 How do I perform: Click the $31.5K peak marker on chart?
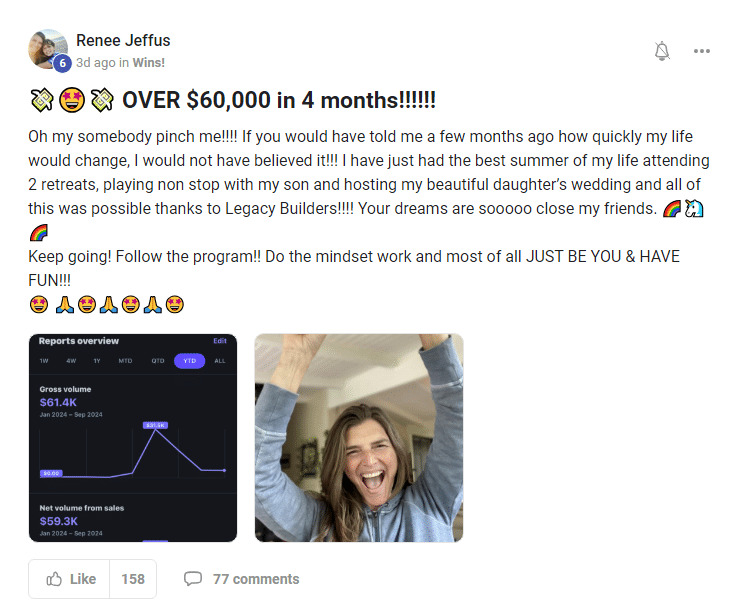[x=155, y=425]
